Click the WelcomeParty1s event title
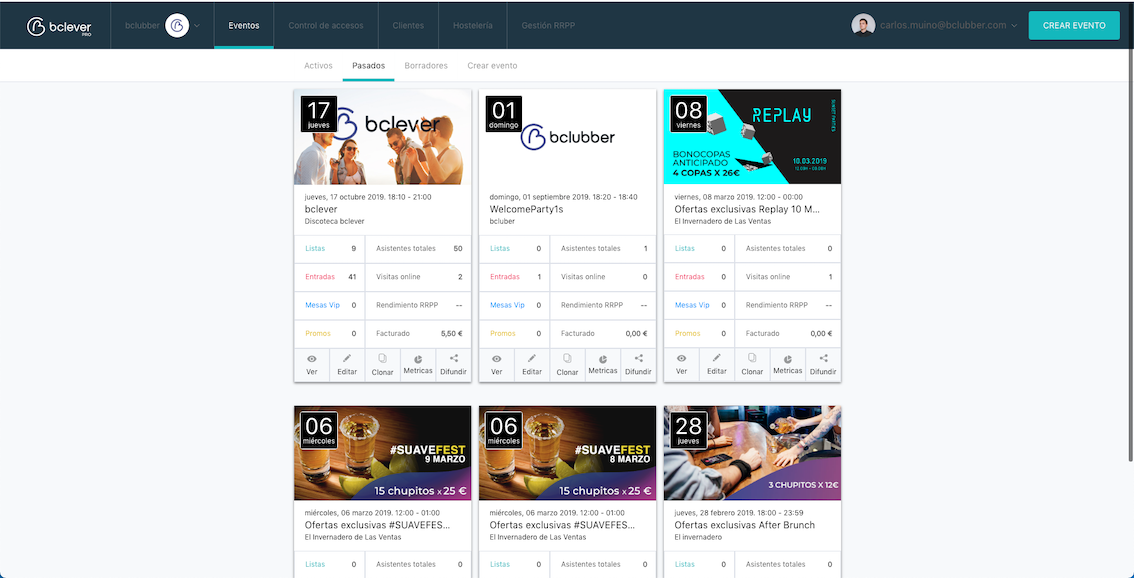This screenshot has width=1134, height=578. [526, 209]
